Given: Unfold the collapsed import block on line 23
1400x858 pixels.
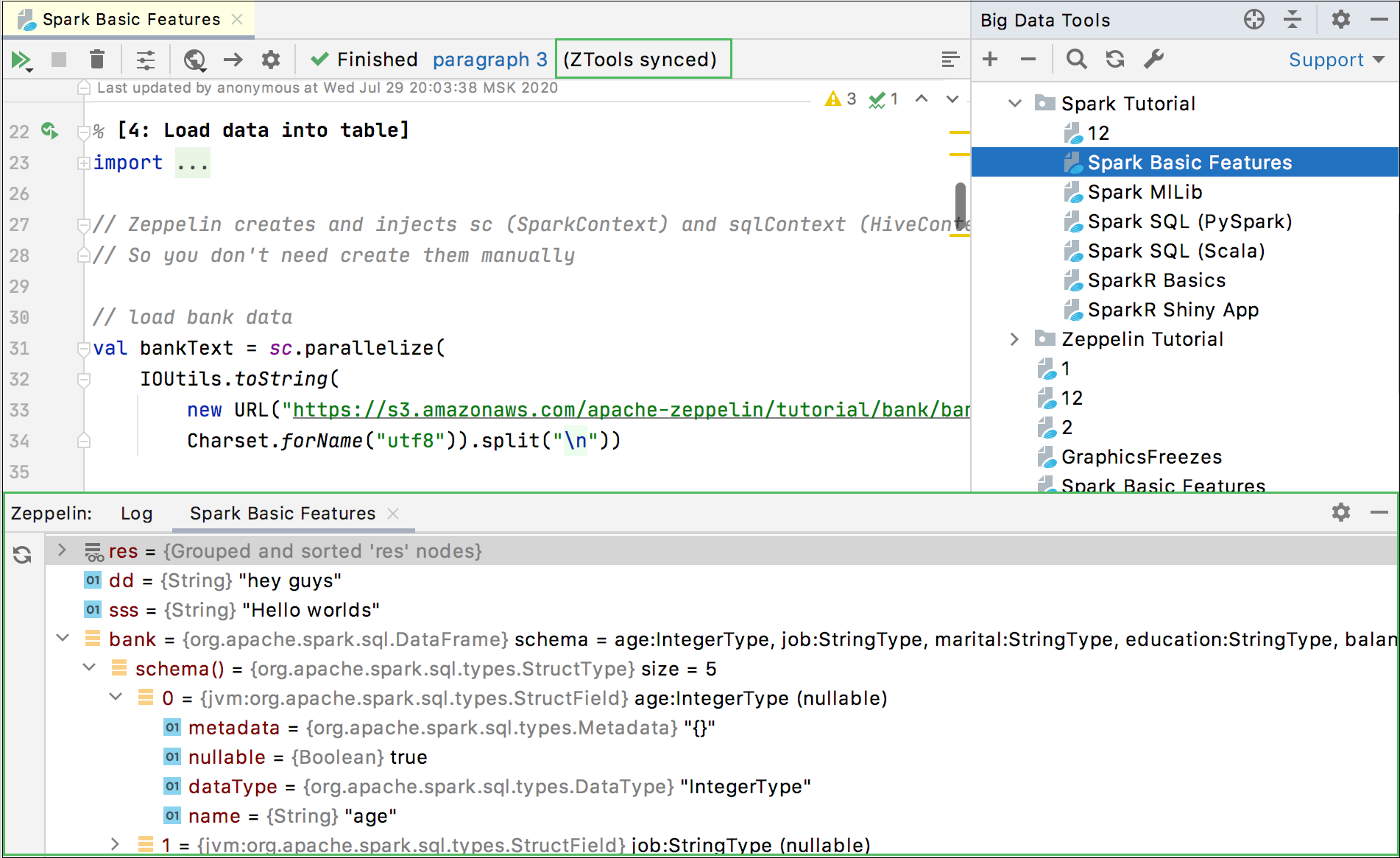Looking at the screenshot, I should click(83, 163).
